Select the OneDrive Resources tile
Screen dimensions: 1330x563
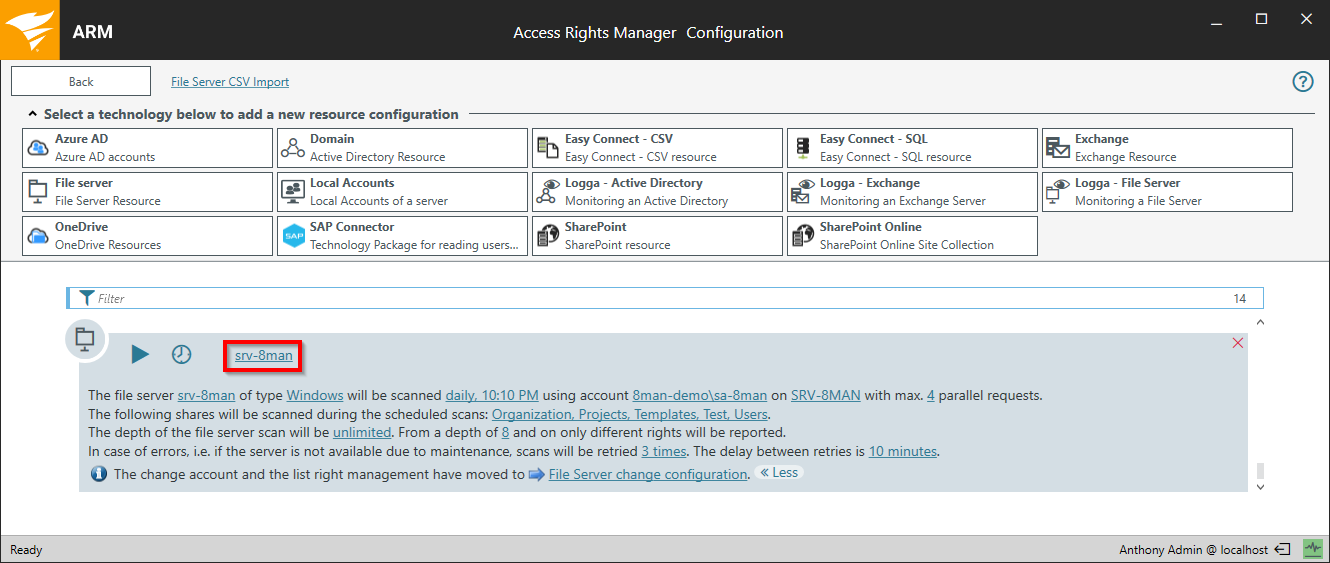pos(147,236)
